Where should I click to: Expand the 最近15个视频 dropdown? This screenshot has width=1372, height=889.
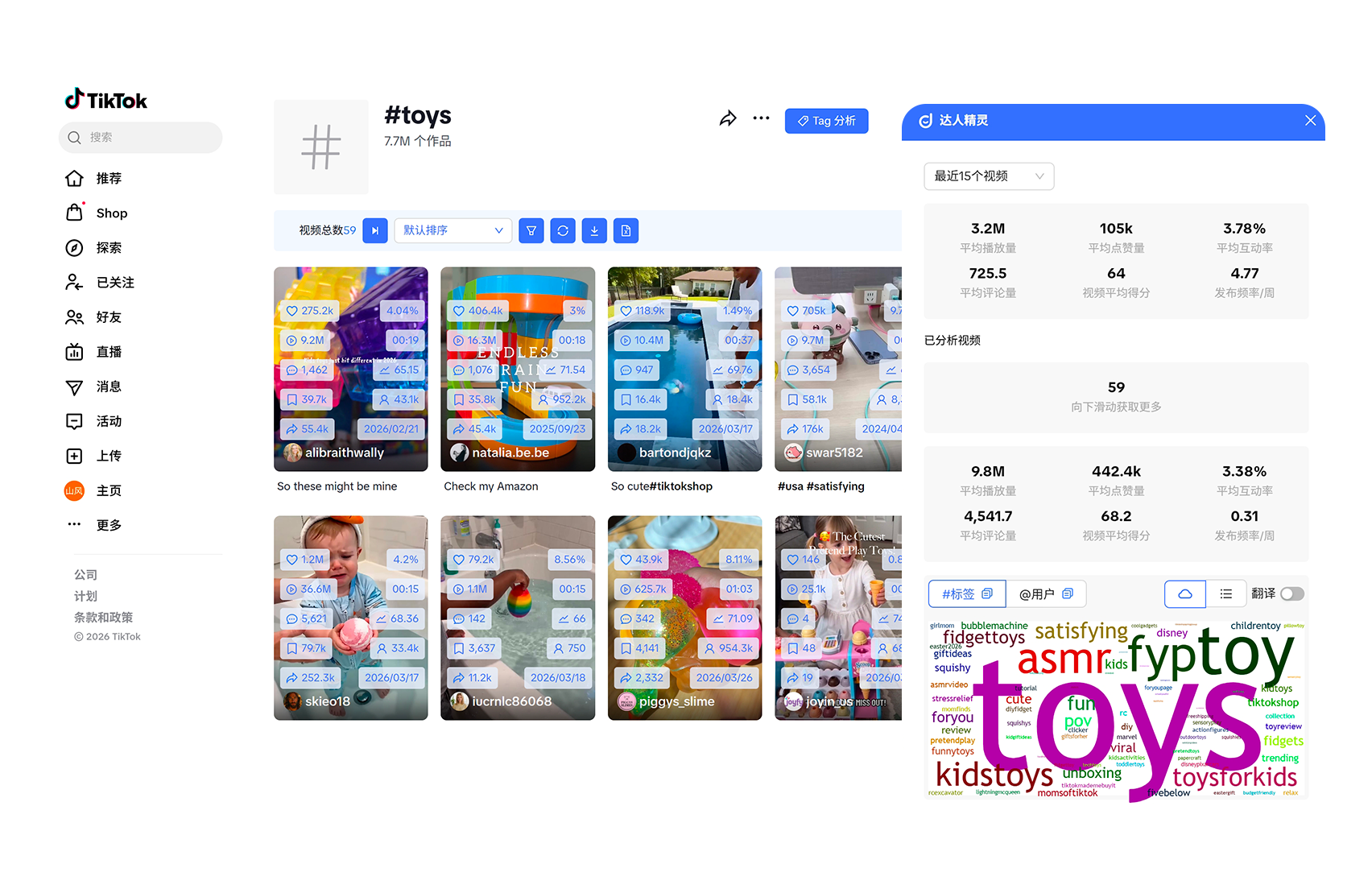pos(989,176)
